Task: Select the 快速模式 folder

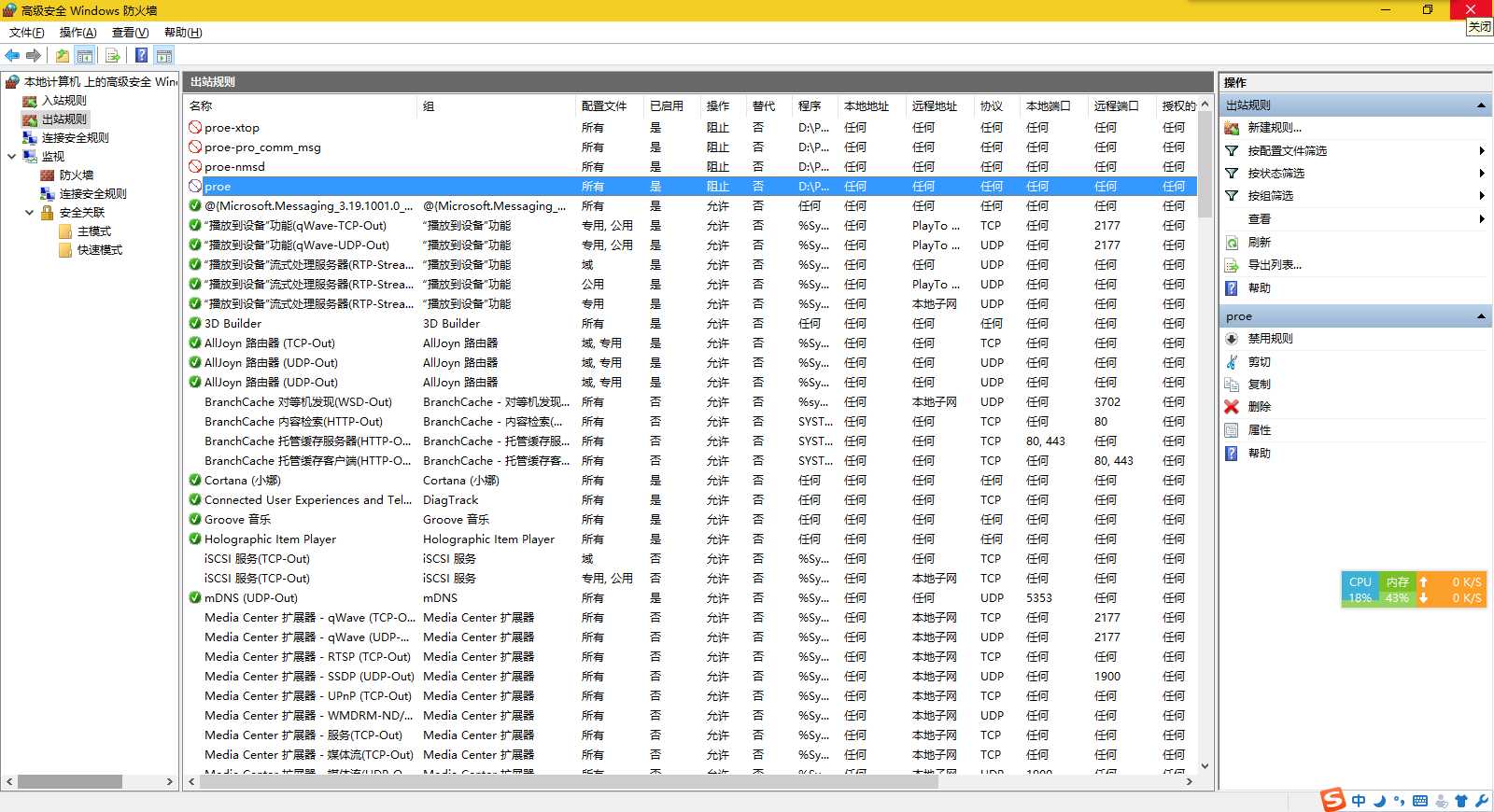Action: (99, 250)
